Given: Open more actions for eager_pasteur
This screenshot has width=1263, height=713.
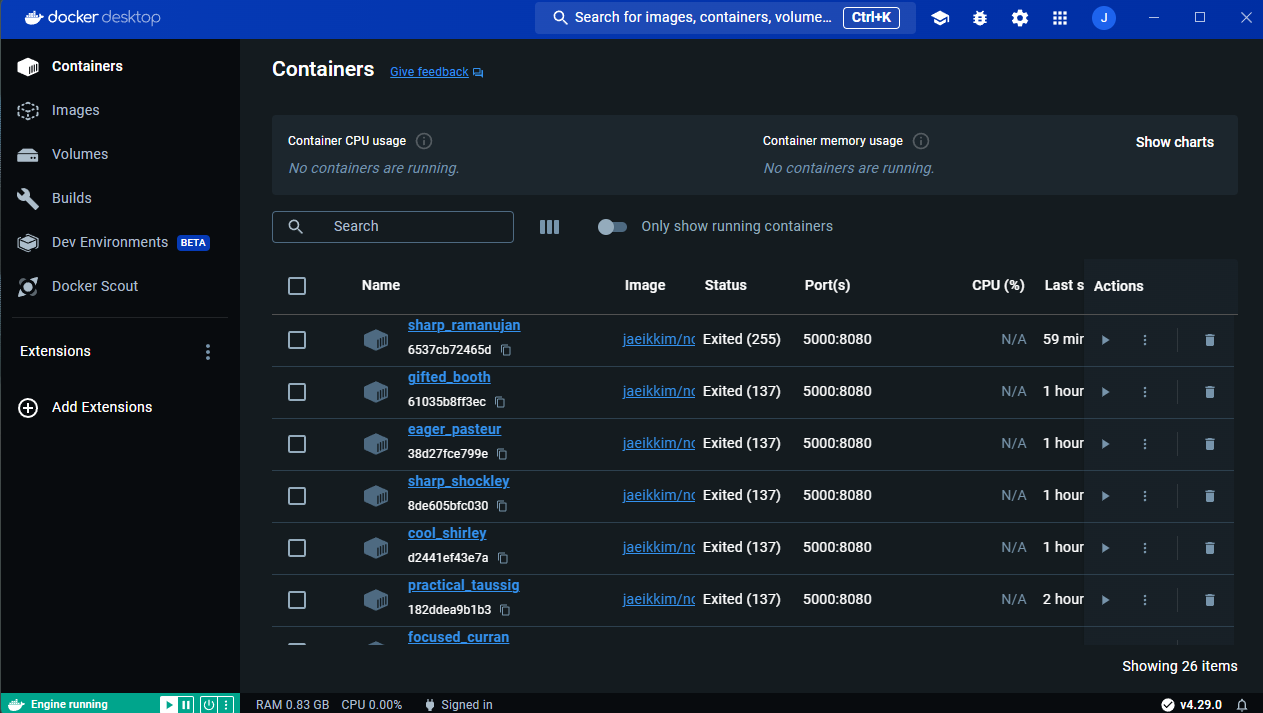Looking at the screenshot, I should point(1145,444).
